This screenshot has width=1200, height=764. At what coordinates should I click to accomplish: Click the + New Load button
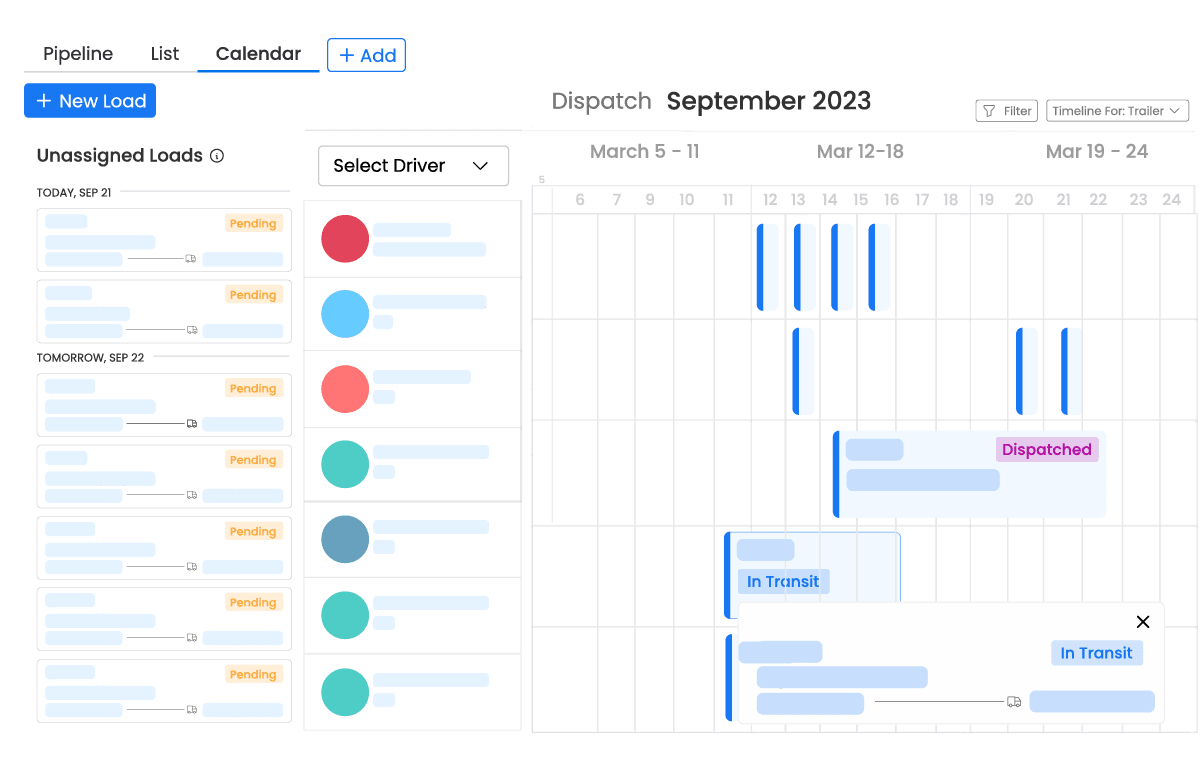[x=90, y=100]
